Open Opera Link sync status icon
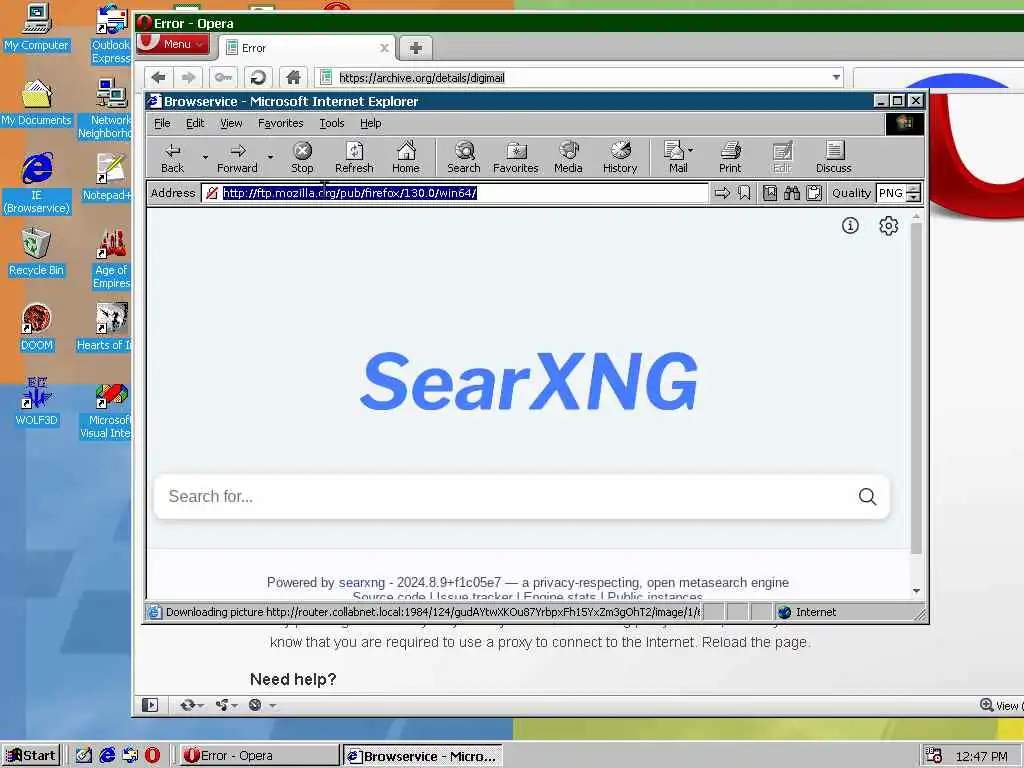The width and height of the screenshot is (1024, 768). coord(189,705)
